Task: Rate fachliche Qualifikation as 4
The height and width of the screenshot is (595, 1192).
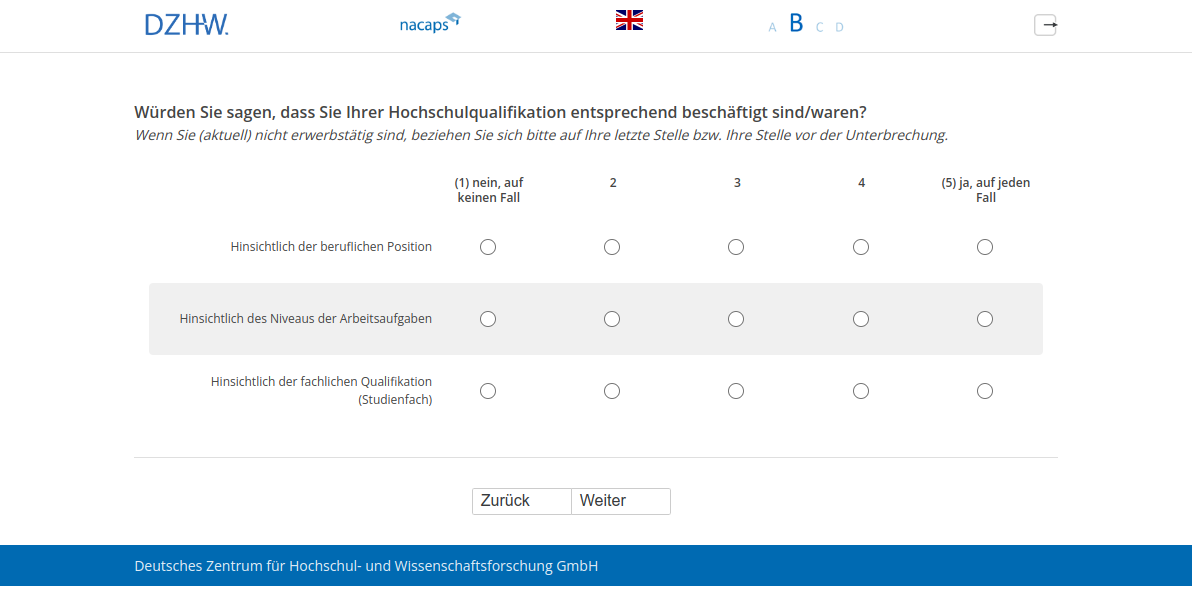Action: point(861,391)
